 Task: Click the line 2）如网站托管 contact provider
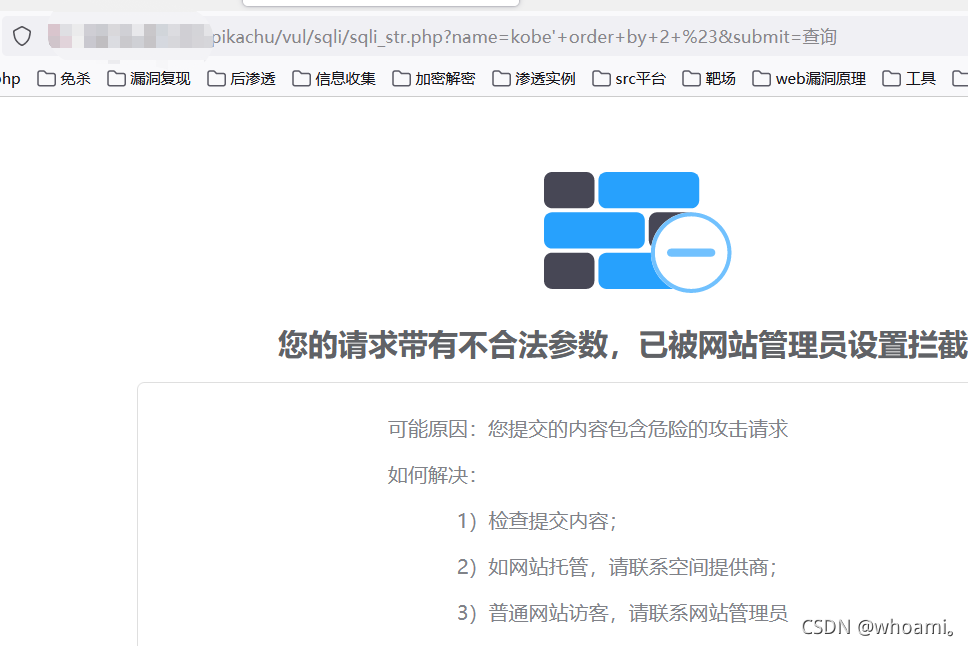point(617,567)
